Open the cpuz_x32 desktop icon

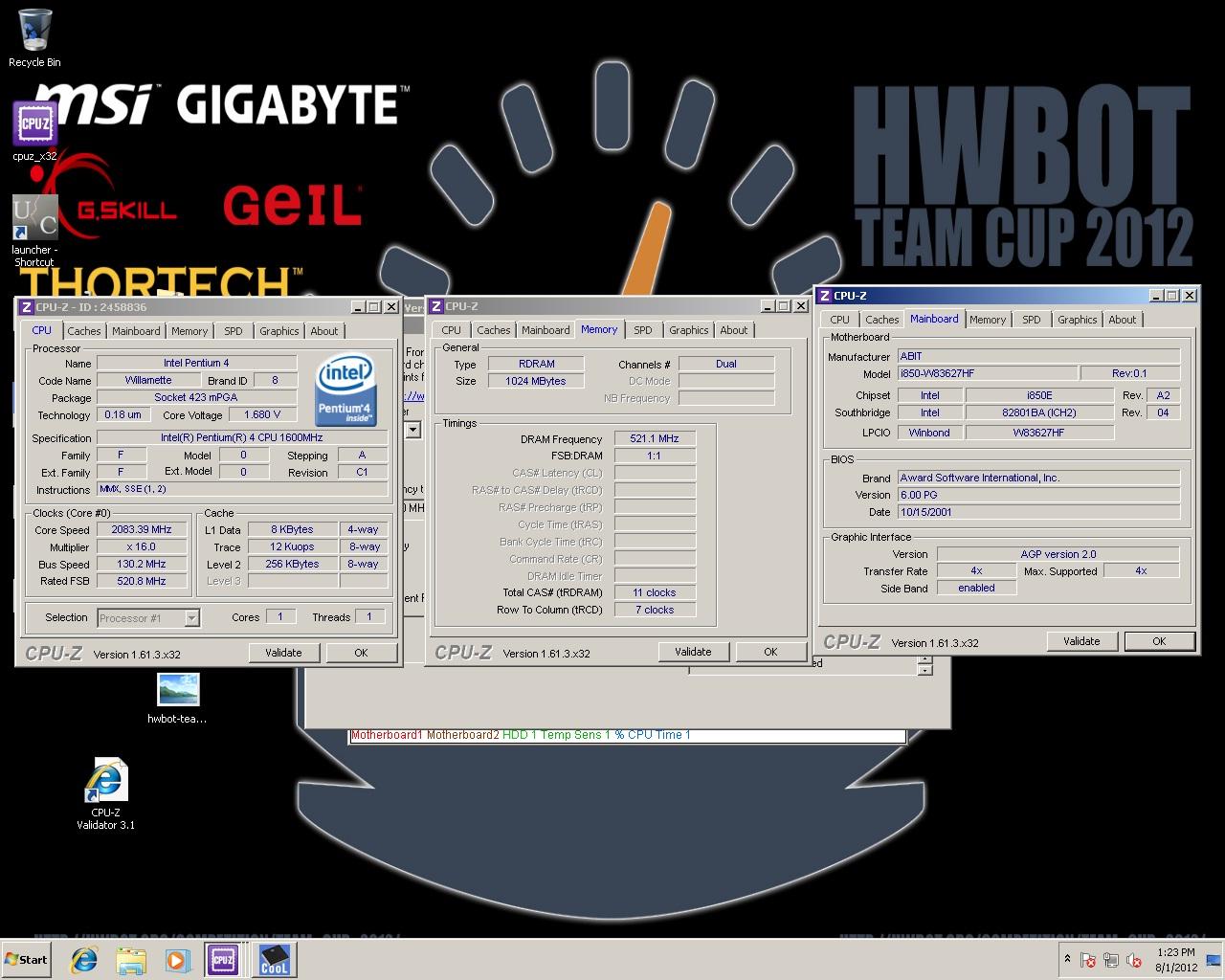click(x=34, y=130)
